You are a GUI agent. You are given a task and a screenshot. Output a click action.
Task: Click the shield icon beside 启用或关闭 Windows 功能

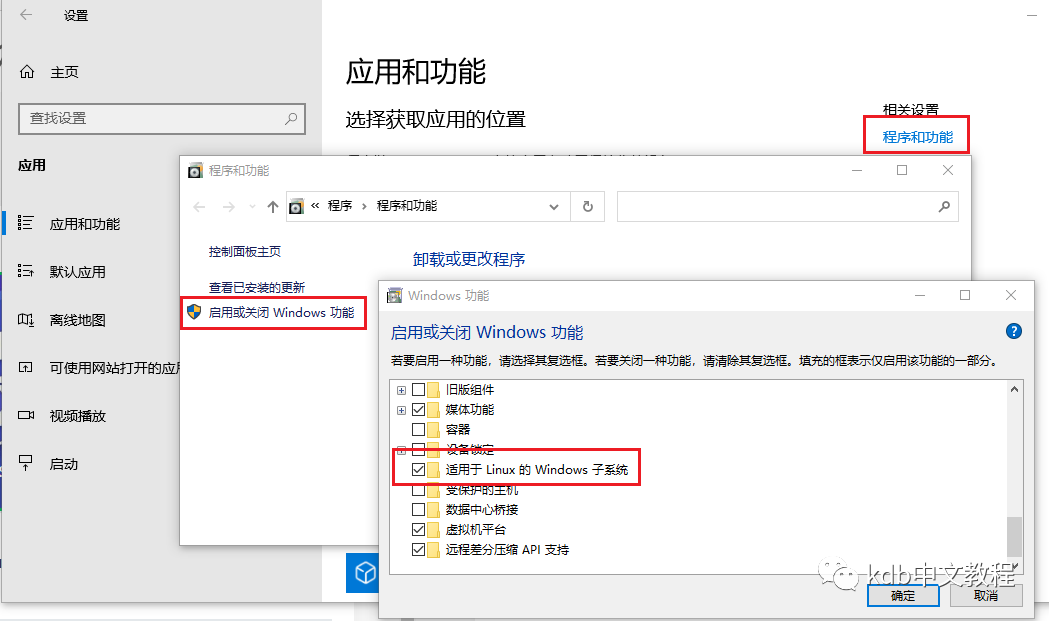pyautogui.click(x=194, y=312)
